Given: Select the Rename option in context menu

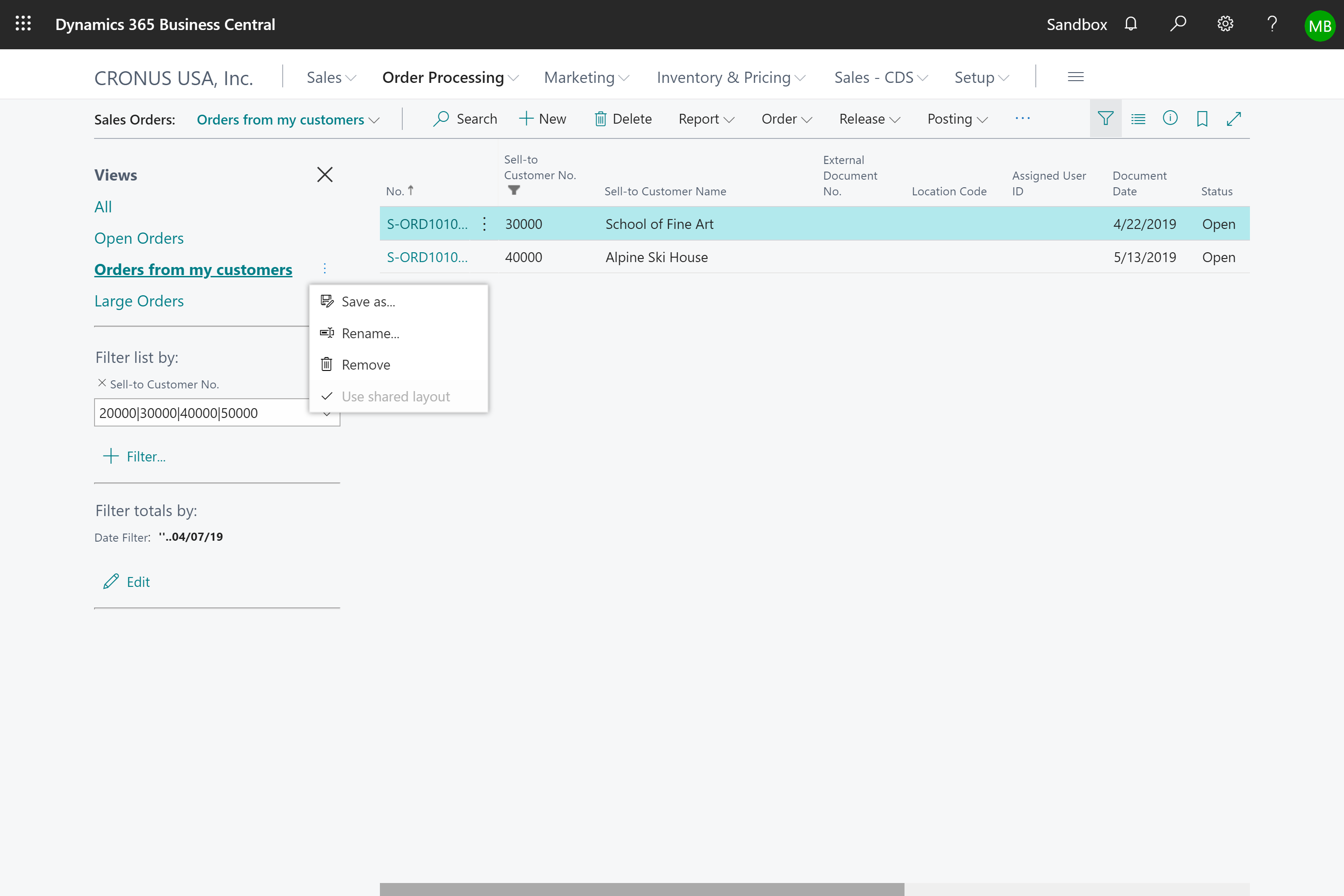Looking at the screenshot, I should point(370,332).
